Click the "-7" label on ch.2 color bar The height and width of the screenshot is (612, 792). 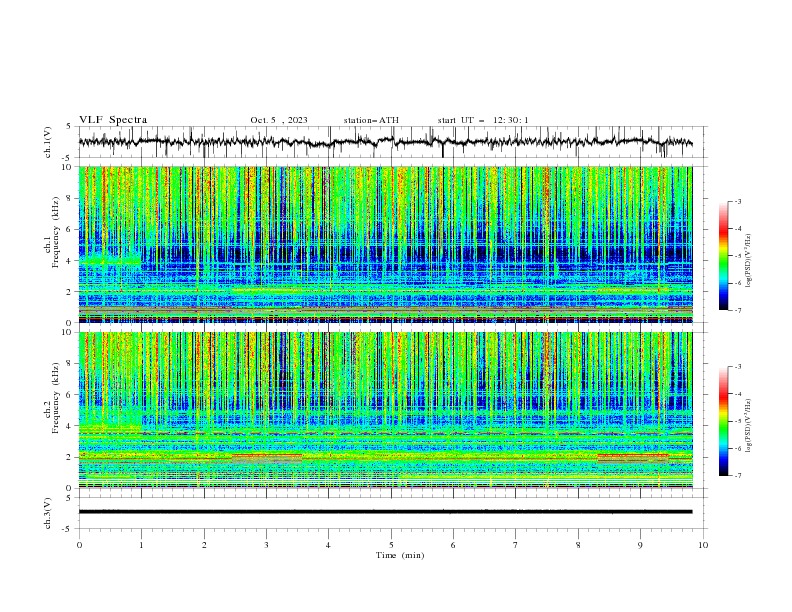click(738, 475)
